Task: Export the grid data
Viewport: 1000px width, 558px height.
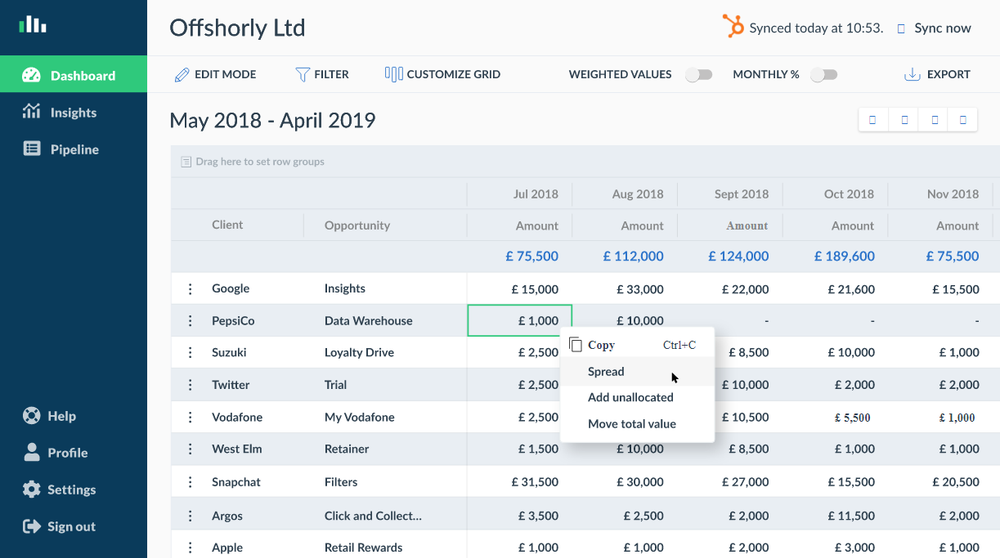Action: 938,75
